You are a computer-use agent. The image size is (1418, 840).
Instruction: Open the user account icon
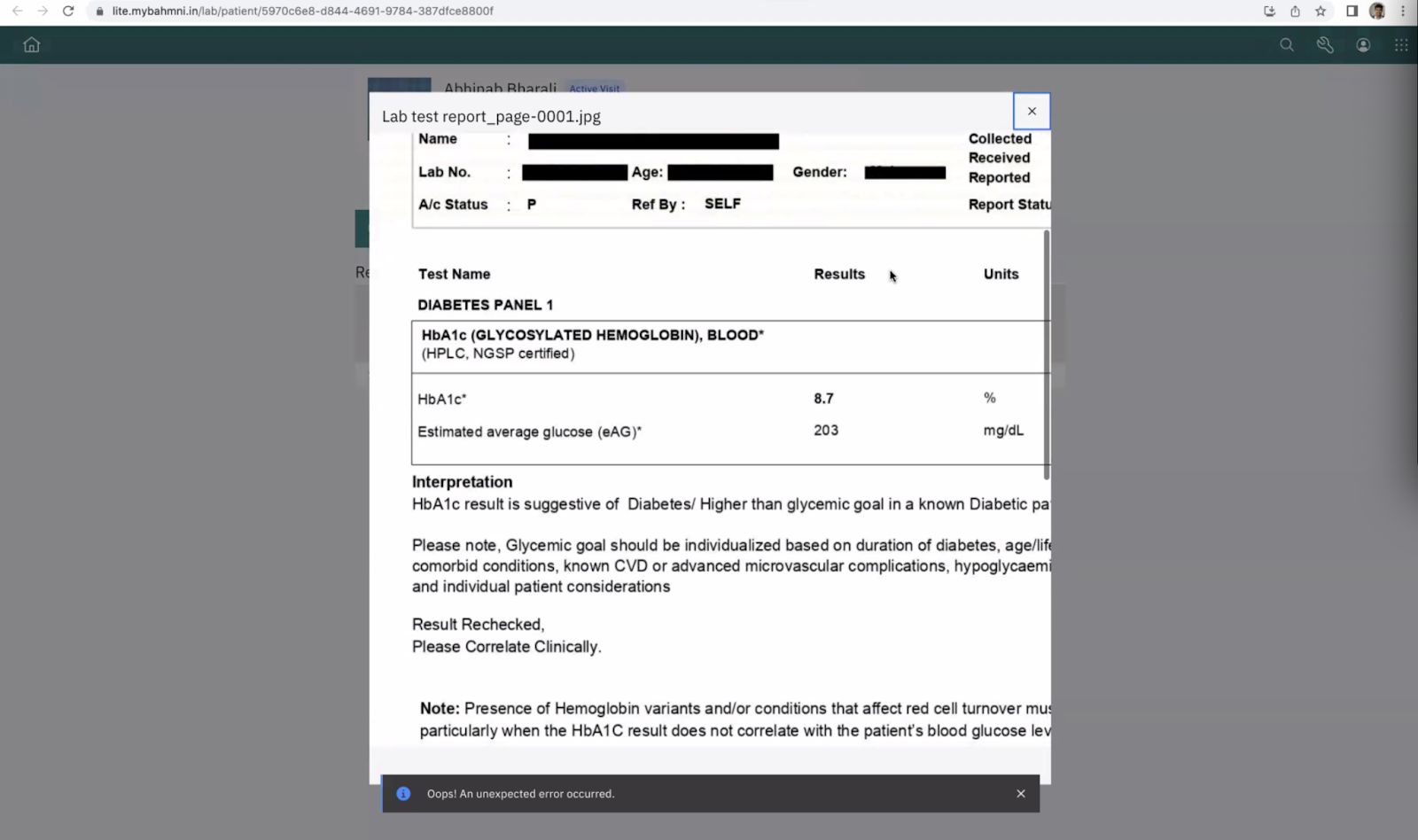point(1363,45)
